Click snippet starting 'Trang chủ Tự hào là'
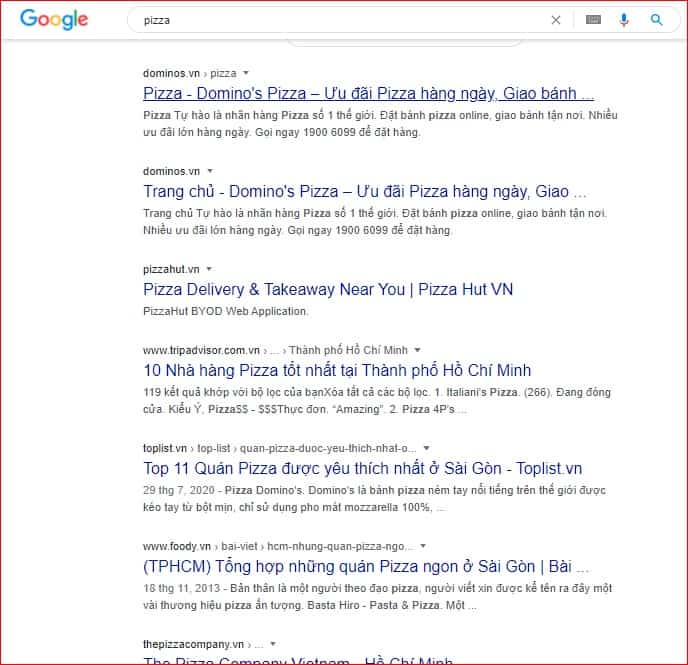Viewport: 688px width, 665px height. click(375, 222)
